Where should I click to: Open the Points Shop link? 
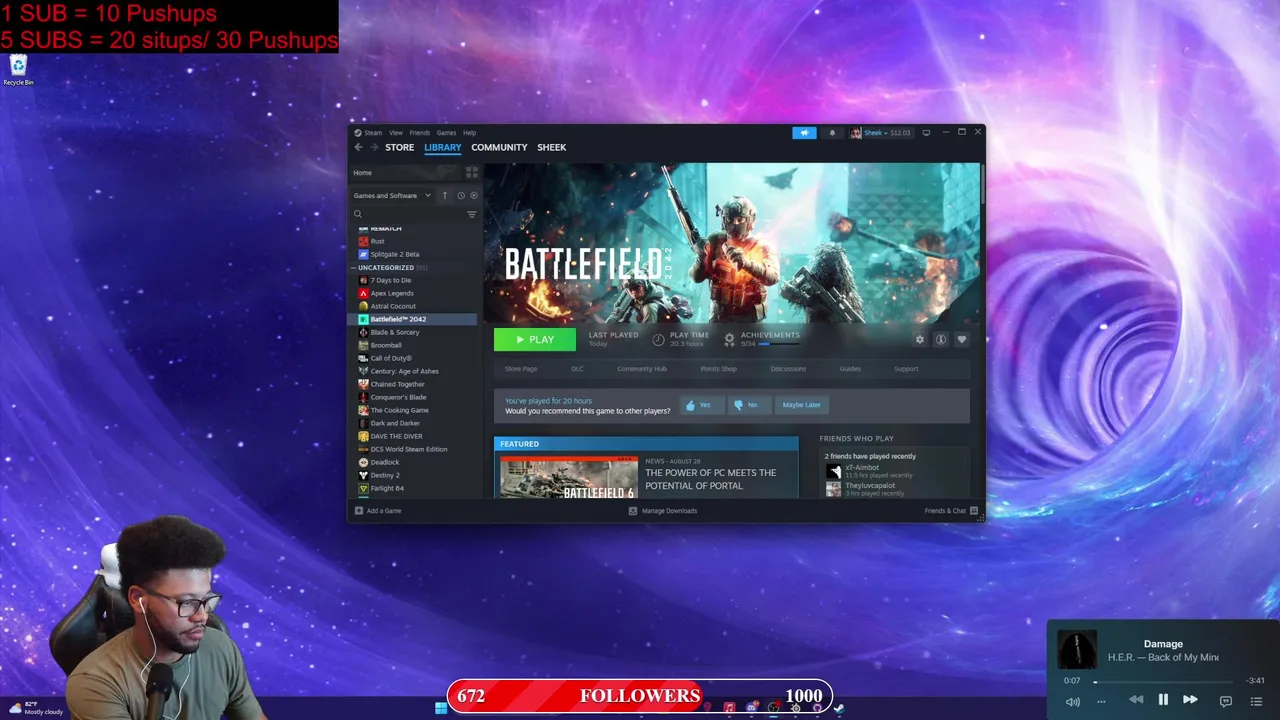tap(718, 369)
